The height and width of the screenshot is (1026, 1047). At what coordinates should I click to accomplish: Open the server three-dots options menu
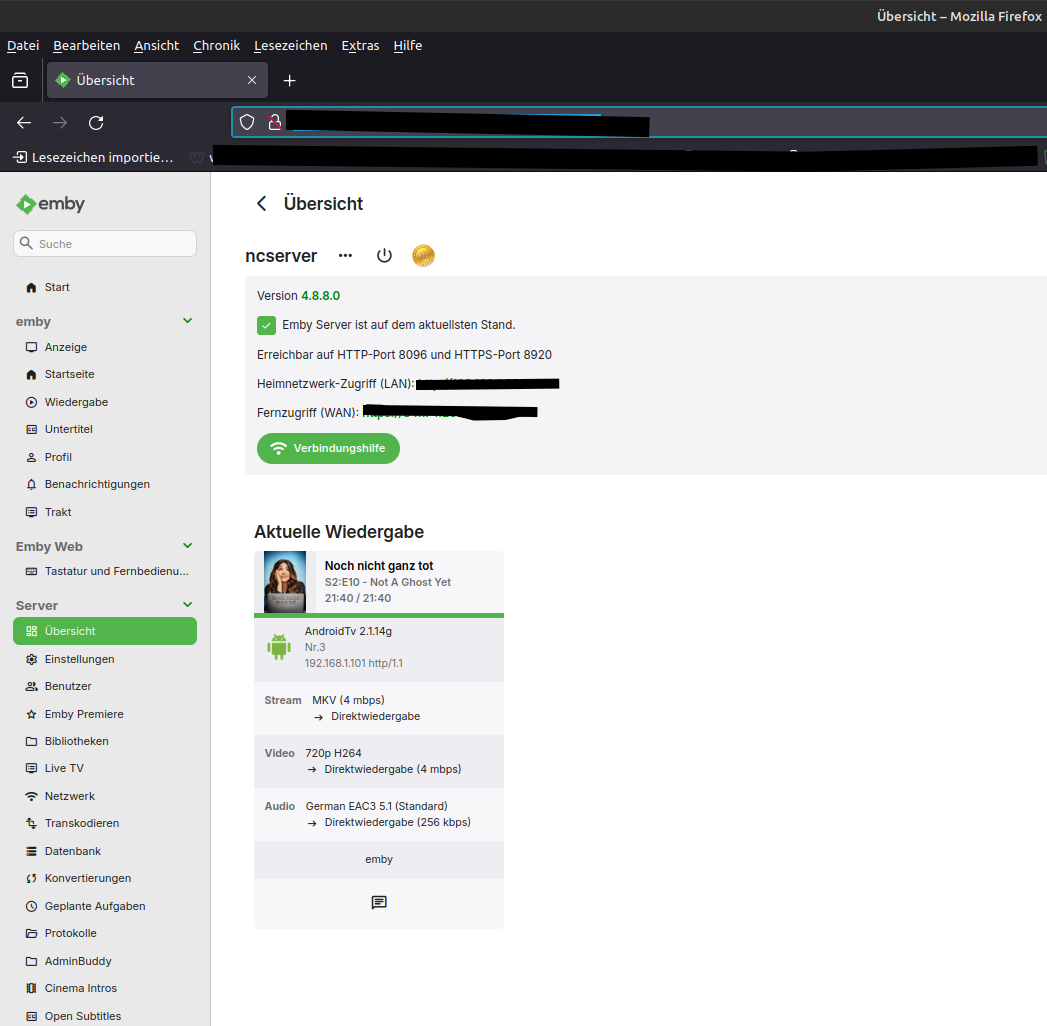click(x=345, y=256)
